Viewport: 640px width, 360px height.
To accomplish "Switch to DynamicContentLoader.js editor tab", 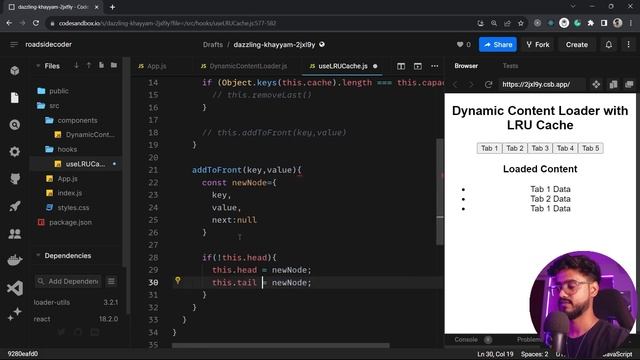I will (244, 66).
